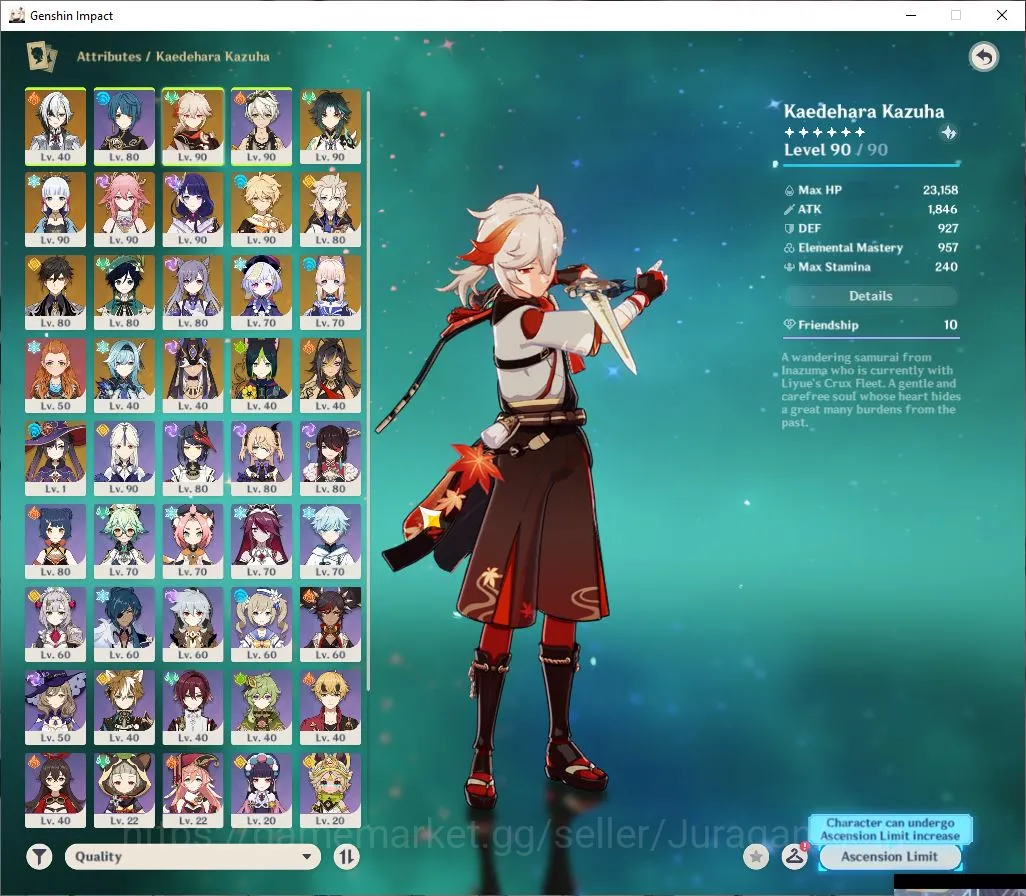Select Diona portrait
1026x896 pixels.
[193, 542]
